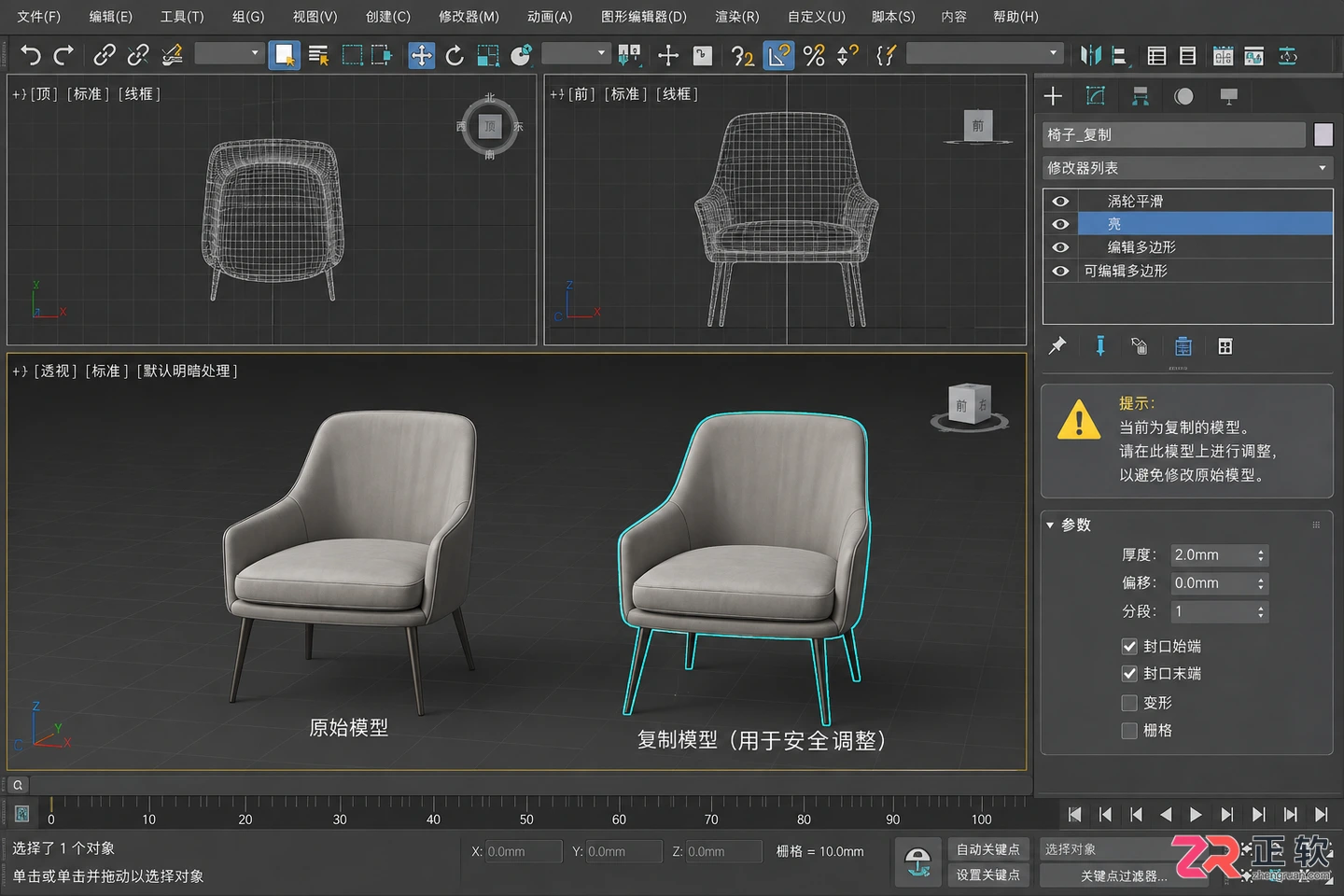Click the Percent Snap toggle icon
1344x896 pixels.
[814, 56]
